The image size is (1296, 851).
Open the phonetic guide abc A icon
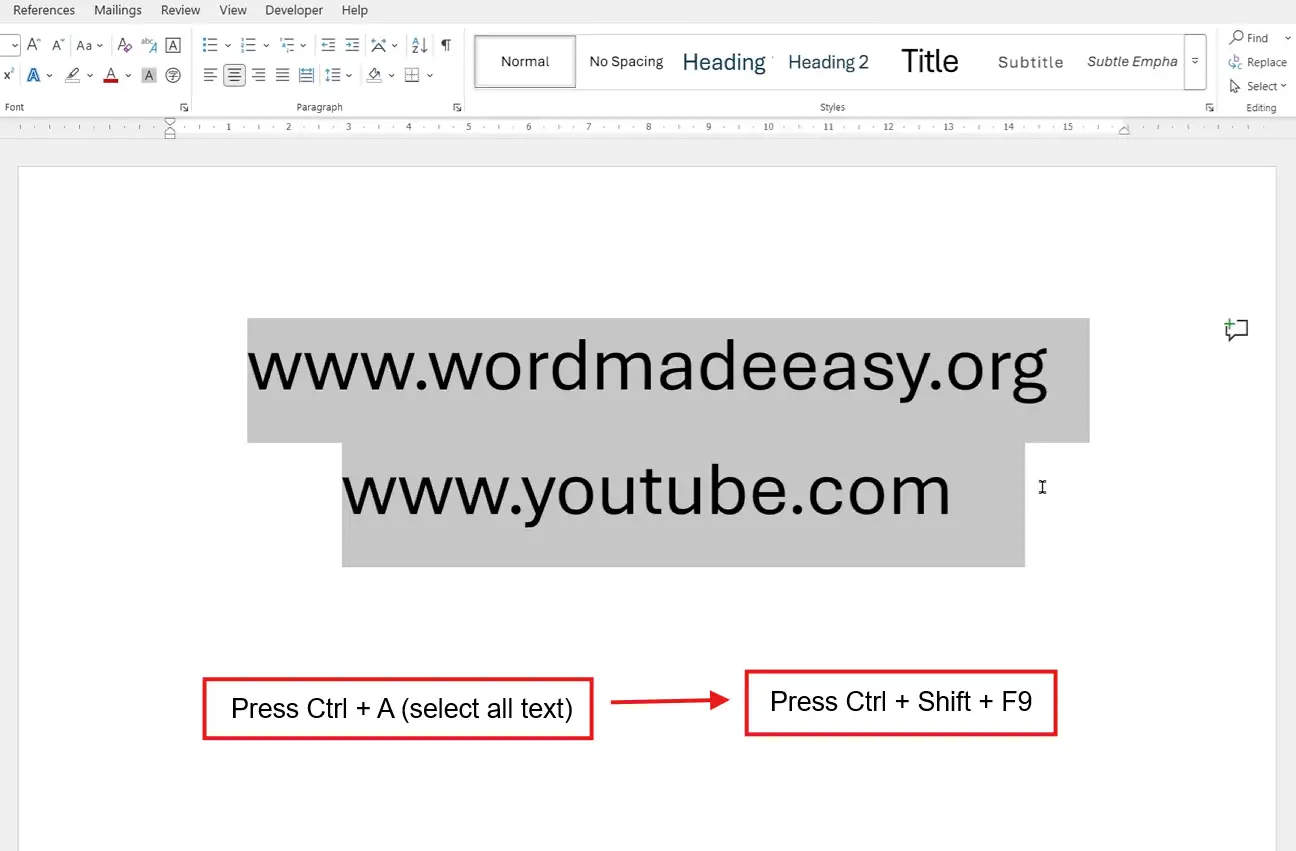click(x=149, y=45)
